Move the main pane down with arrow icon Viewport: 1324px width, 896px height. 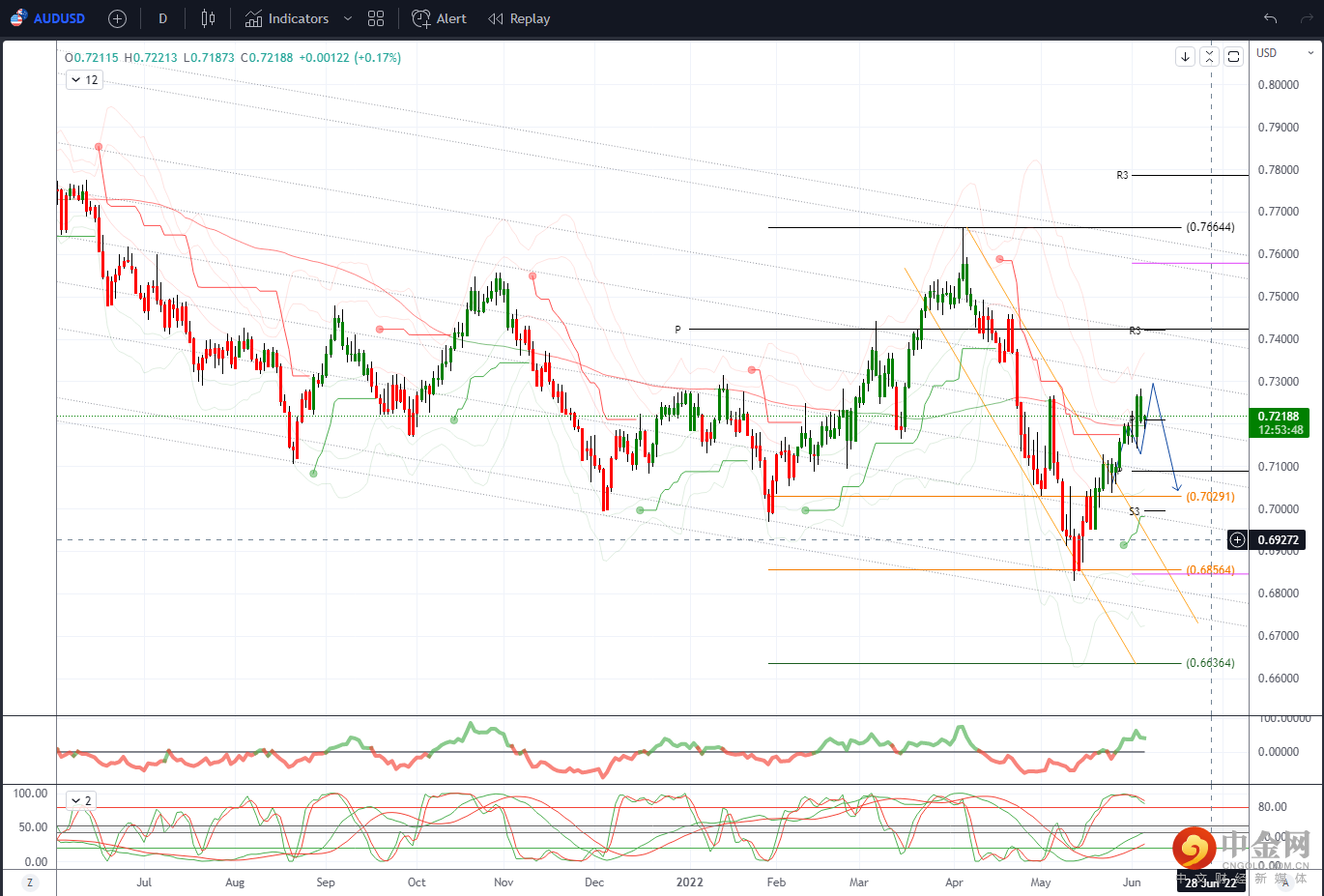[1185, 57]
